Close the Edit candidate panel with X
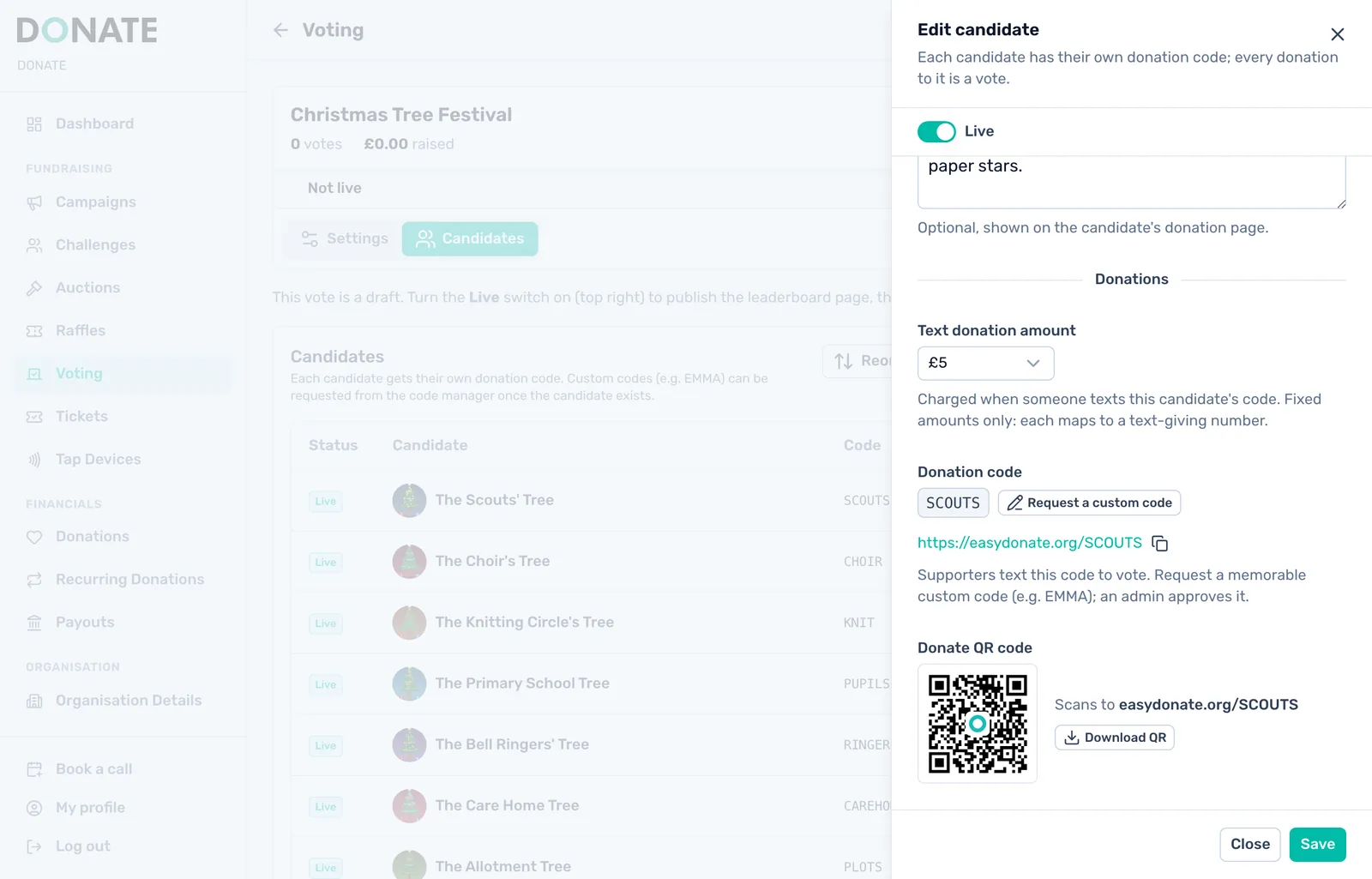 [x=1337, y=34]
